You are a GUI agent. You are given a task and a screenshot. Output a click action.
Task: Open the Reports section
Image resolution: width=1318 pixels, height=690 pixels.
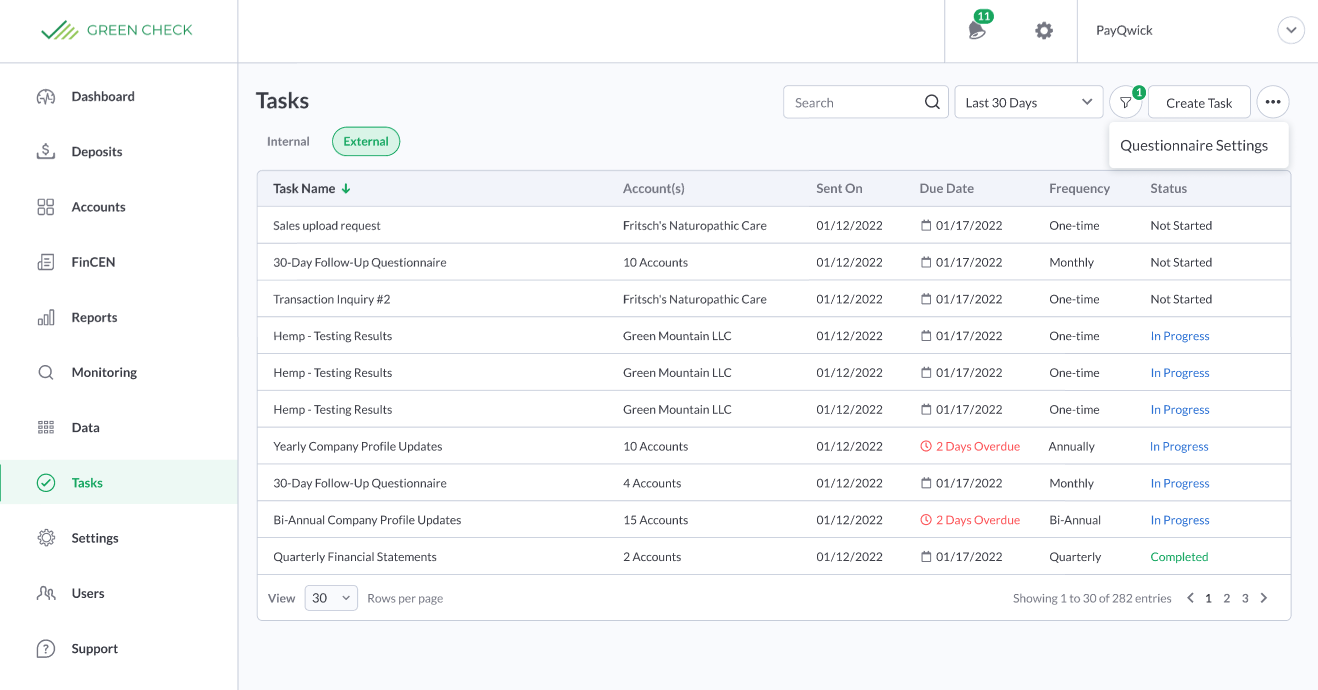pyautogui.click(x=93, y=317)
